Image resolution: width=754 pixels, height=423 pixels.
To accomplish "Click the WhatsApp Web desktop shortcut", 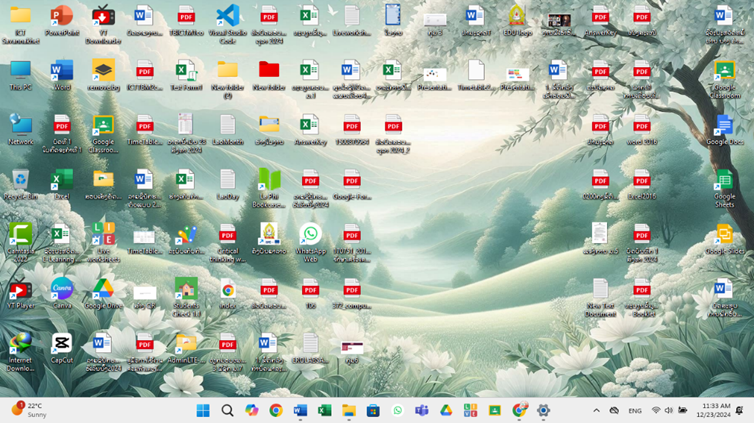I will coord(310,235).
